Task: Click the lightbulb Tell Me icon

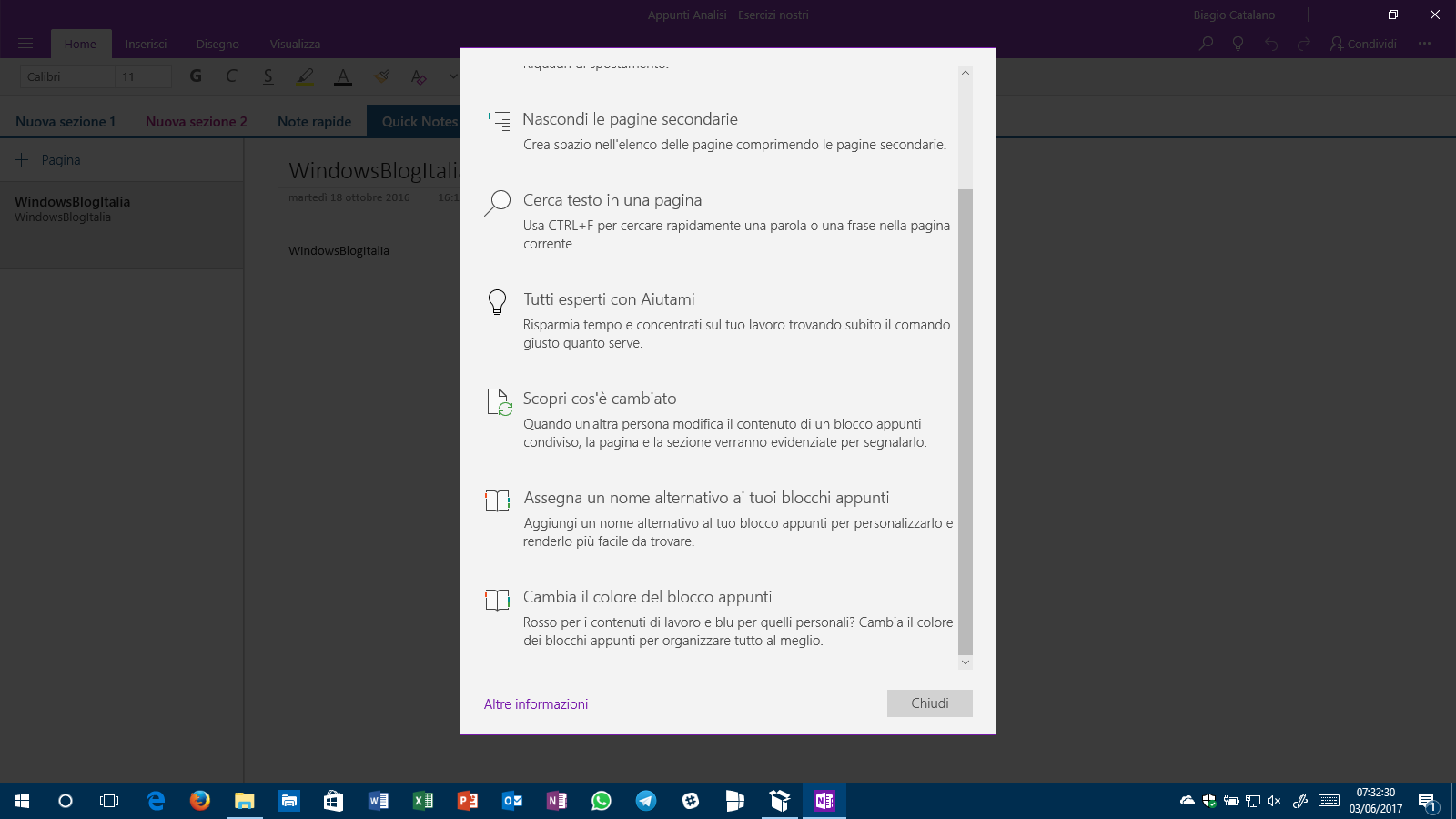Action: 1238,44
